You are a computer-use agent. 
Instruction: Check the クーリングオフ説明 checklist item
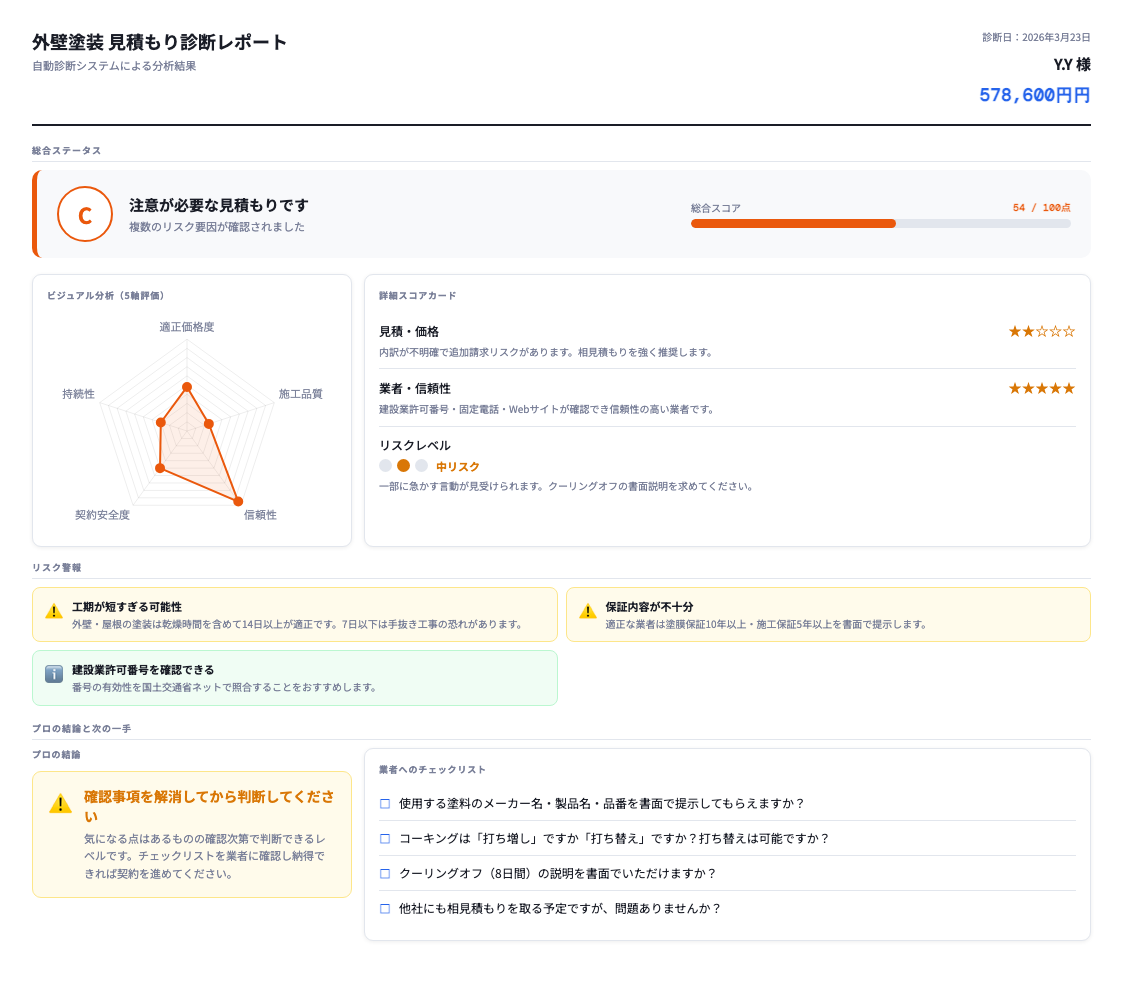pyautogui.click(x=384, y=873)
